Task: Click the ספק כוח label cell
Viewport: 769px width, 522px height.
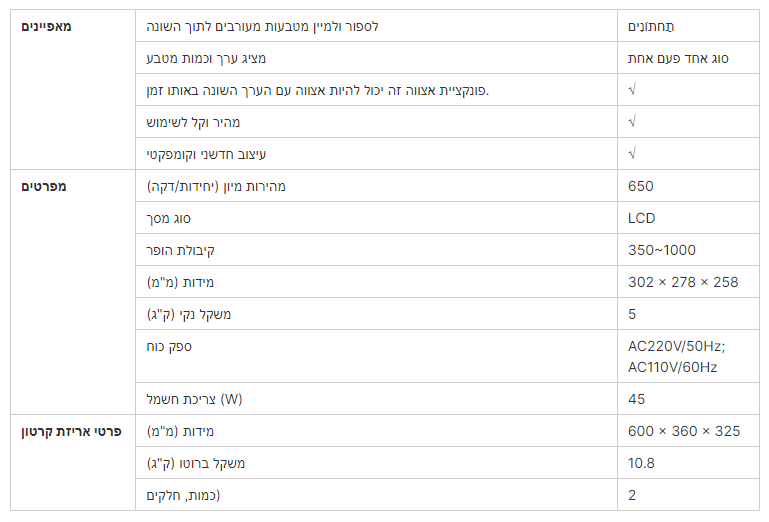Action: pos(376,356)
